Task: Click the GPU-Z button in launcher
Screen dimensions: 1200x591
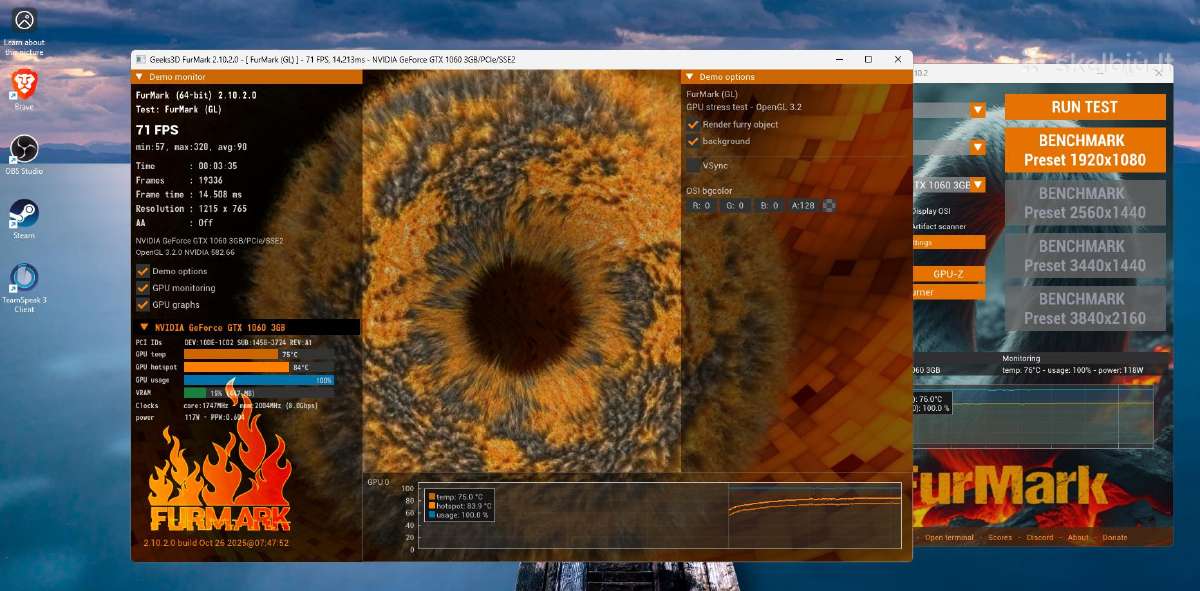Action: (949, 273)
